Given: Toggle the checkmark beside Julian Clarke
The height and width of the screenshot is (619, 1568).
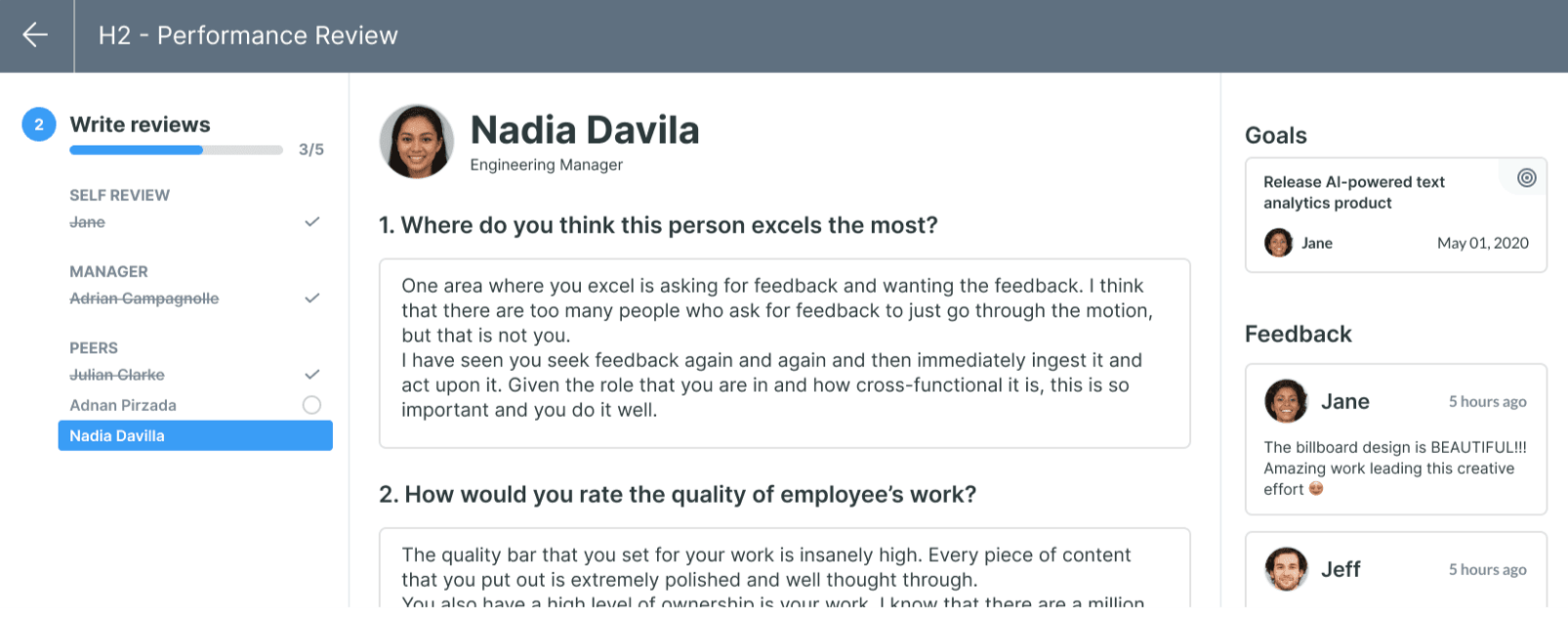Looking at the screenshot, I should 312,374.
